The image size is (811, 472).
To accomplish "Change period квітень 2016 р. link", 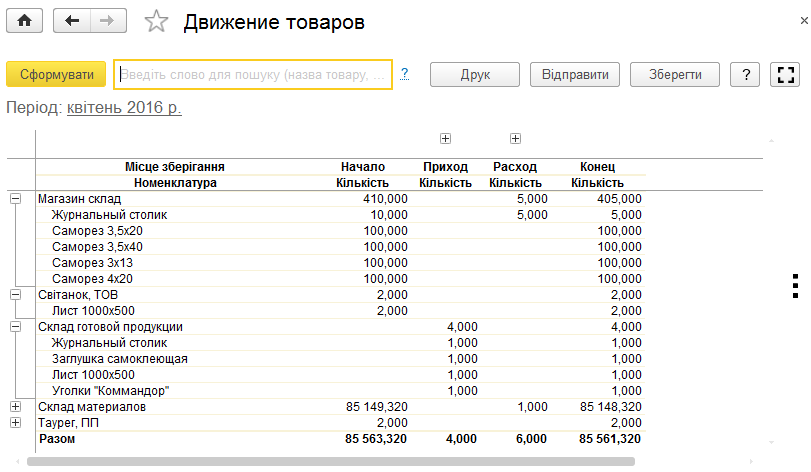I will pos(124,108).
